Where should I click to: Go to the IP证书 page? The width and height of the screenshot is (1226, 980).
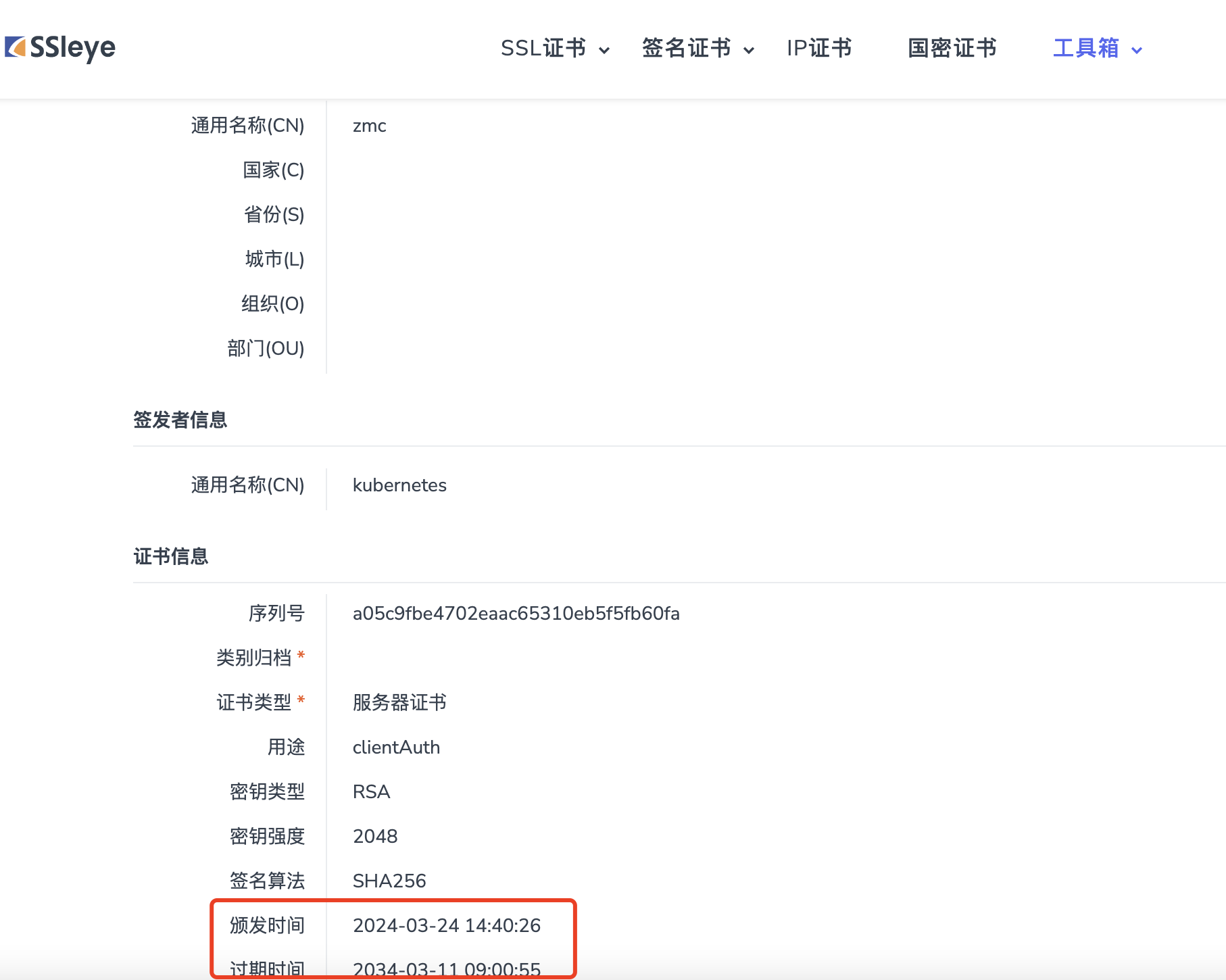(819, 49)
